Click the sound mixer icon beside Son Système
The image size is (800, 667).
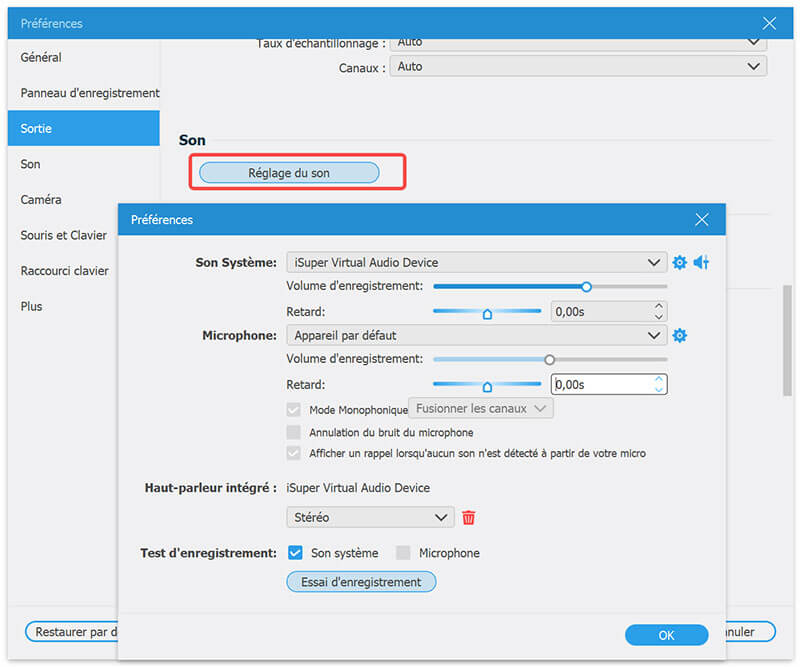click(x=701, y=262)
